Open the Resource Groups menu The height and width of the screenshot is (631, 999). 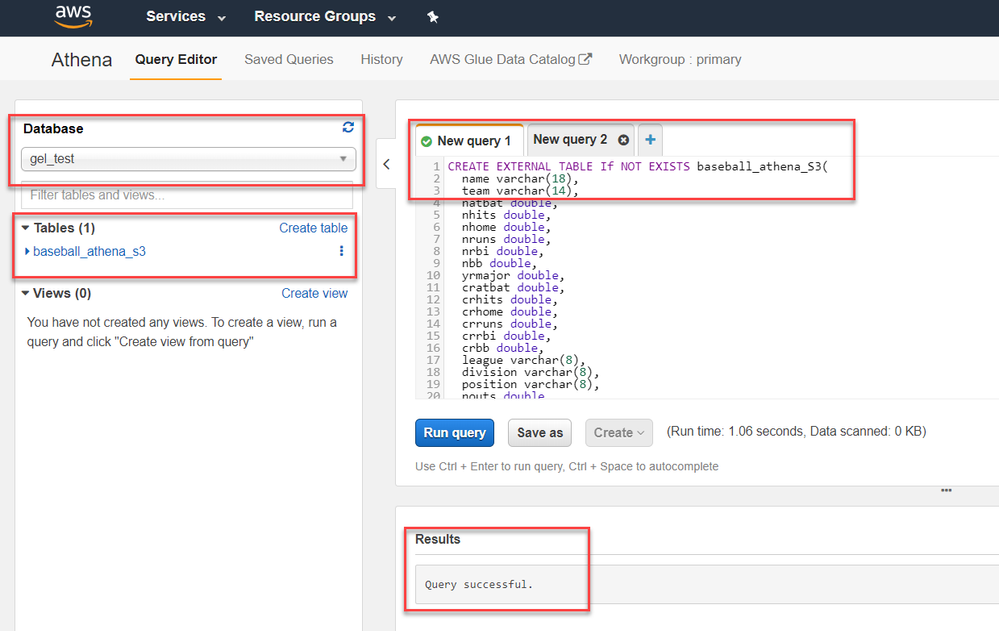pyautogui.click(x=325, y=17)
